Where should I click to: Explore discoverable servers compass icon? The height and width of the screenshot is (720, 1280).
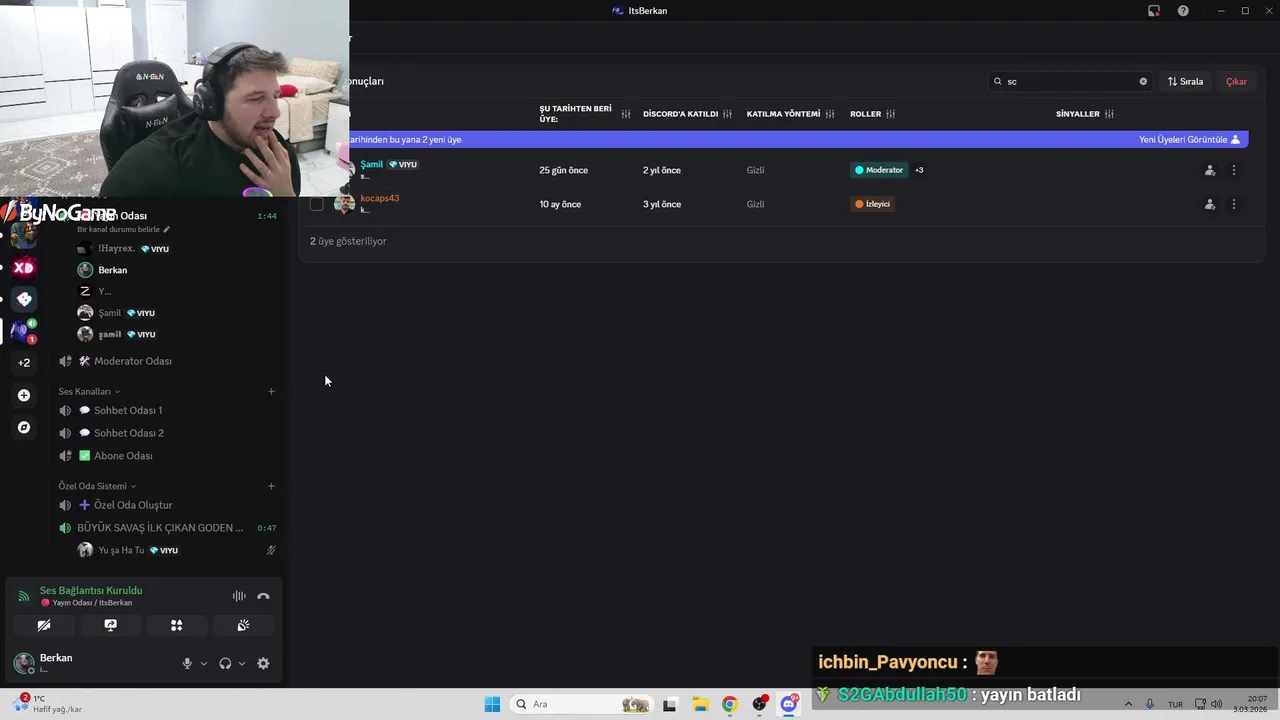point(23,427)
